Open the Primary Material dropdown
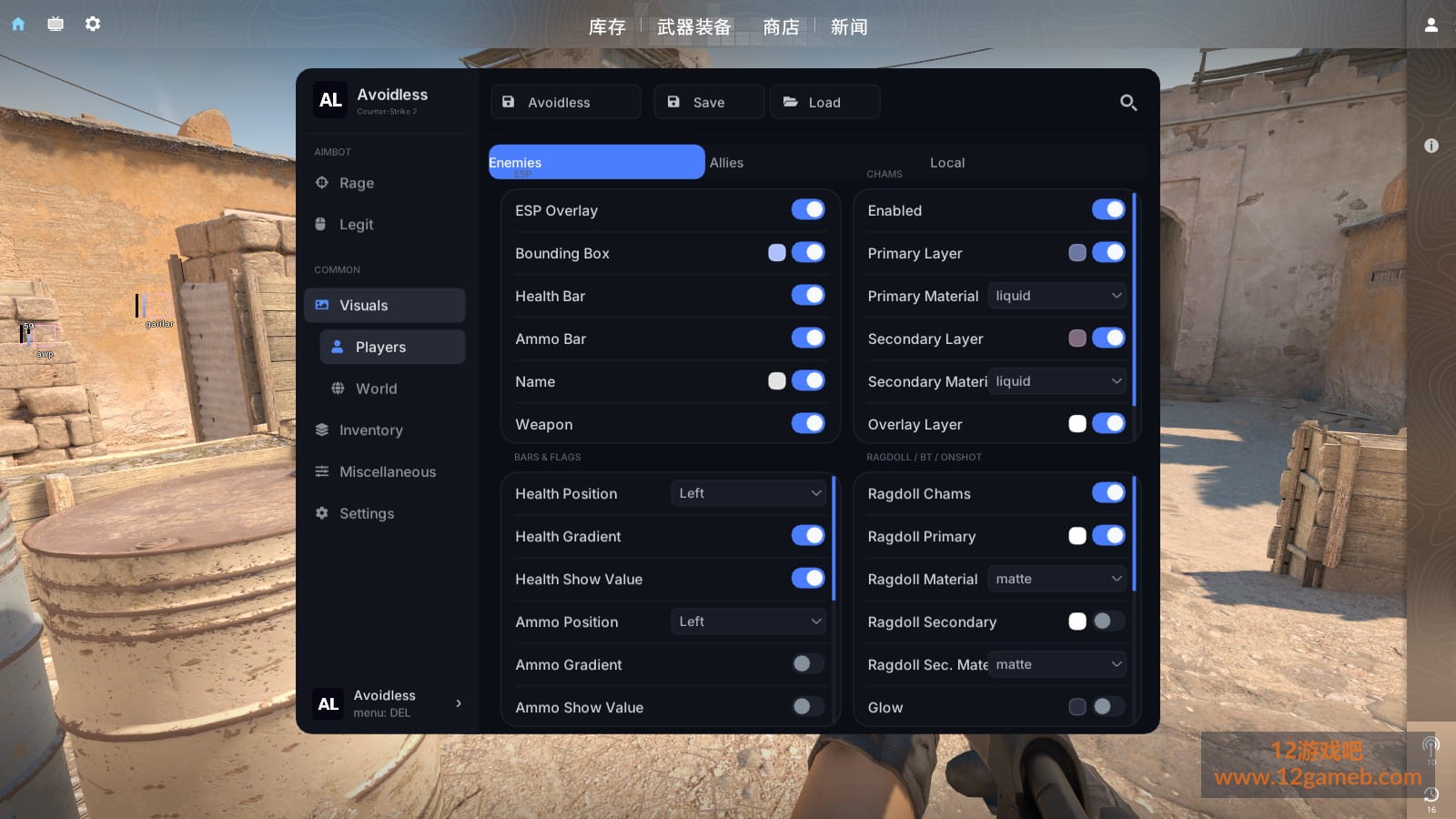The width and height of the screenshot is (1456, 819). pos(1057,296)
